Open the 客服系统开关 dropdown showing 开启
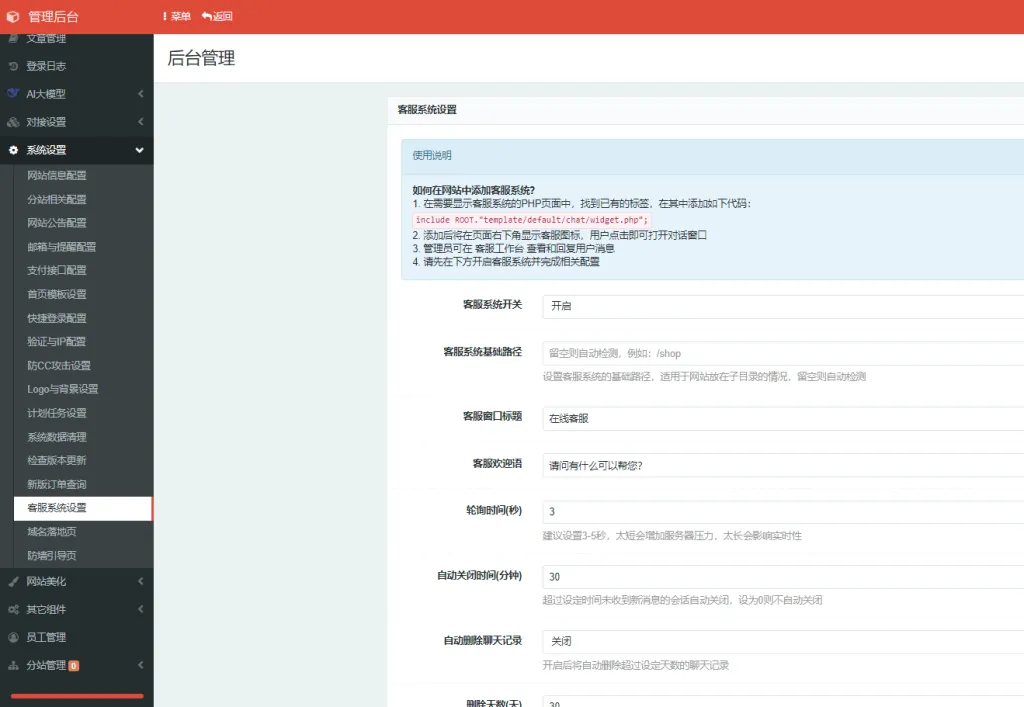The height and width of the screenshot is (707, 1024). [x=783, y=306]
